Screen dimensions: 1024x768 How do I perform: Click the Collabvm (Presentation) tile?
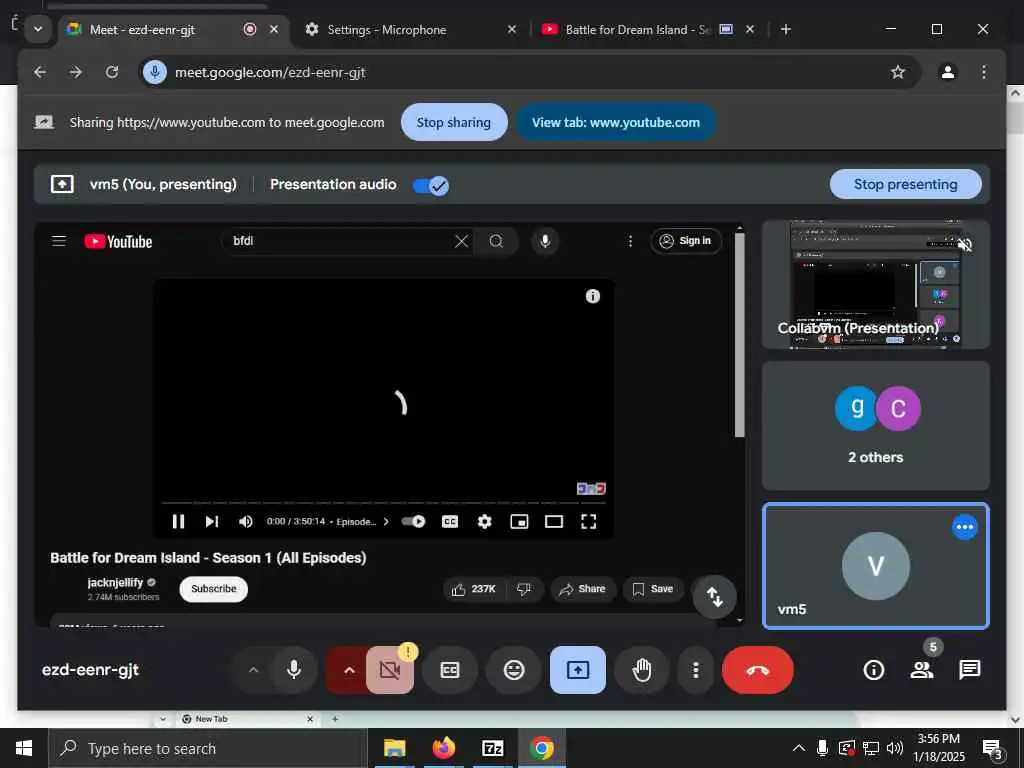point(875,284)
